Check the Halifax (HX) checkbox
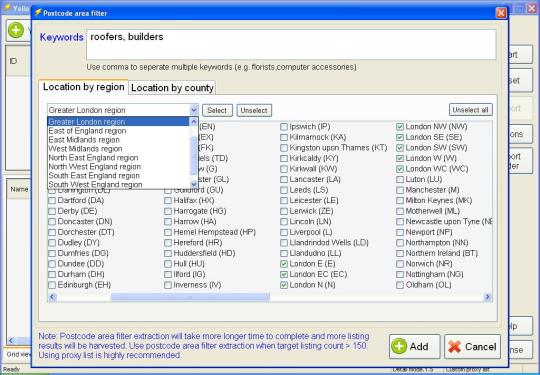 [168, 201]
